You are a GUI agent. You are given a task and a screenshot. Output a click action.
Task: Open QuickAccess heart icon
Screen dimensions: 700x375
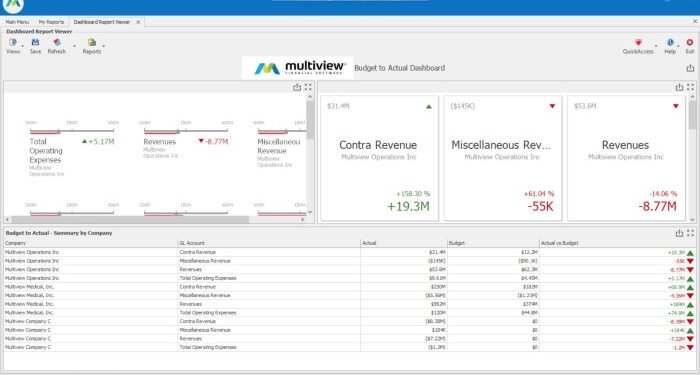coord(638,43)
